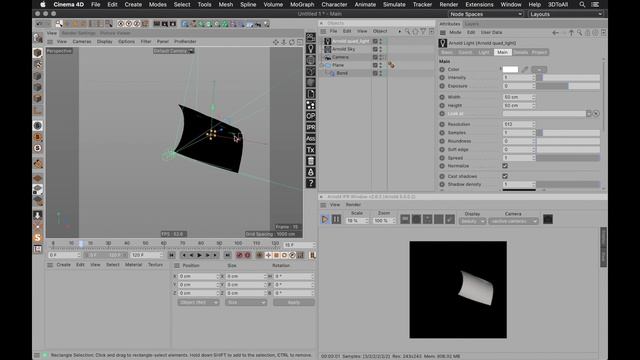Toggle the Cast shadows checkbox
Viewport: 640px width, 360px height.
tap(505, 176)
